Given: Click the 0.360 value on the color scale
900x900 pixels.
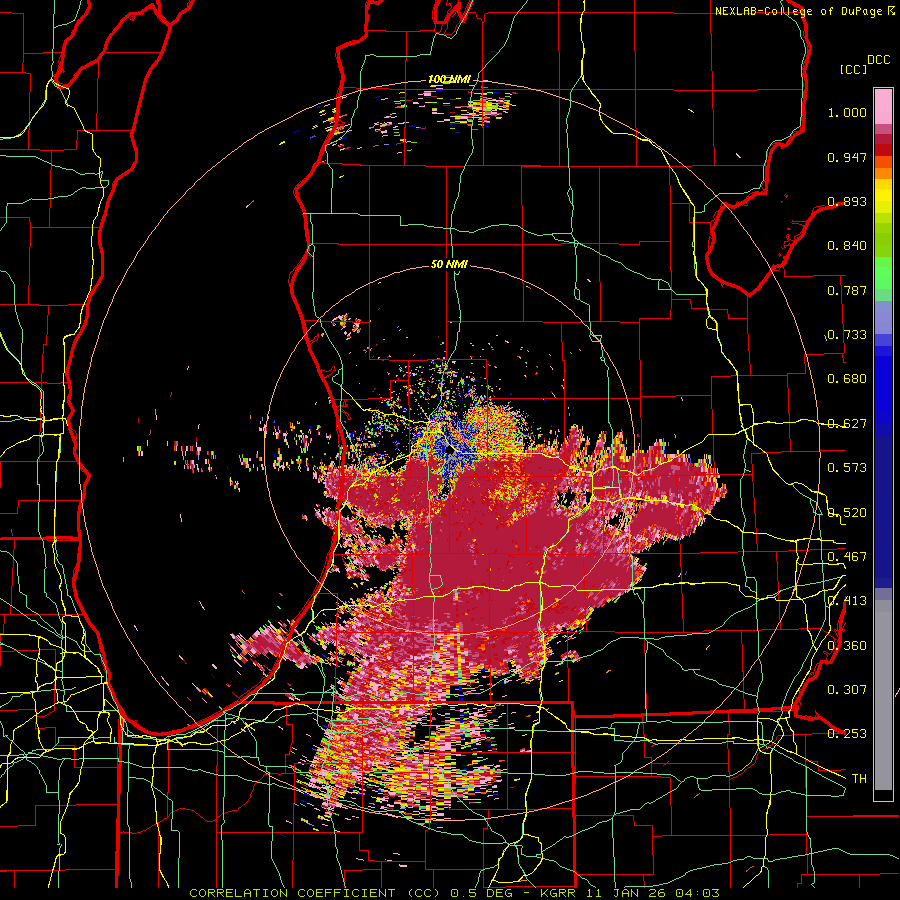Looking at the screenshot, I should [847, 646].
